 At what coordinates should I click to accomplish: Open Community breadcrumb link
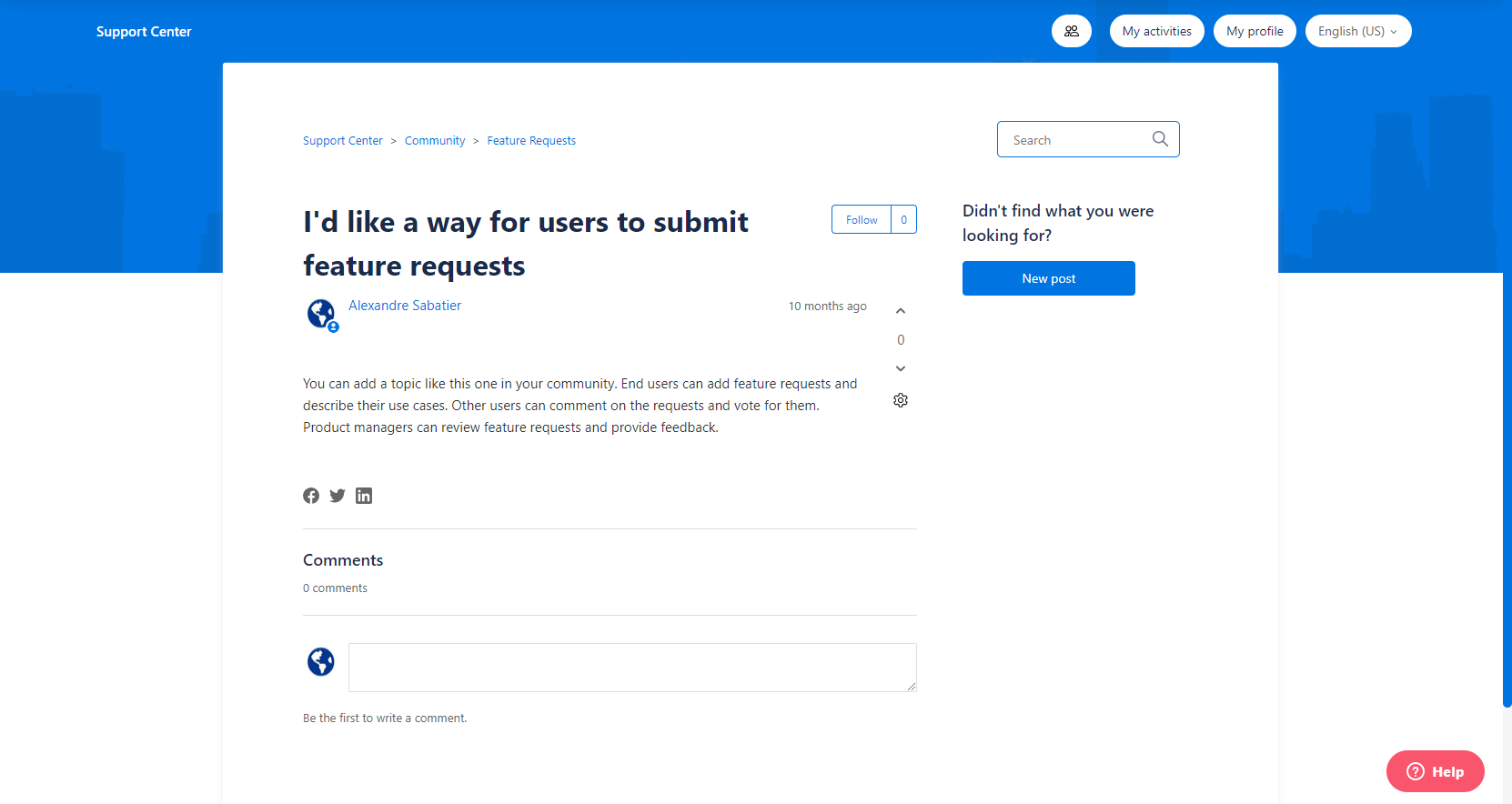tap(435, 141)
